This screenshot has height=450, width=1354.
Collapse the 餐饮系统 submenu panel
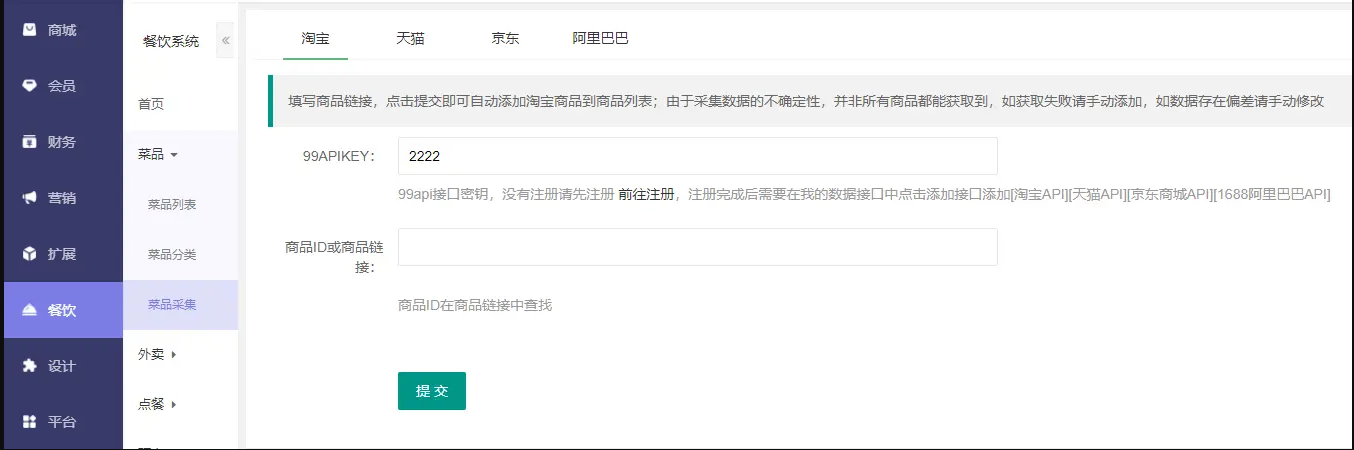[226, 41]
